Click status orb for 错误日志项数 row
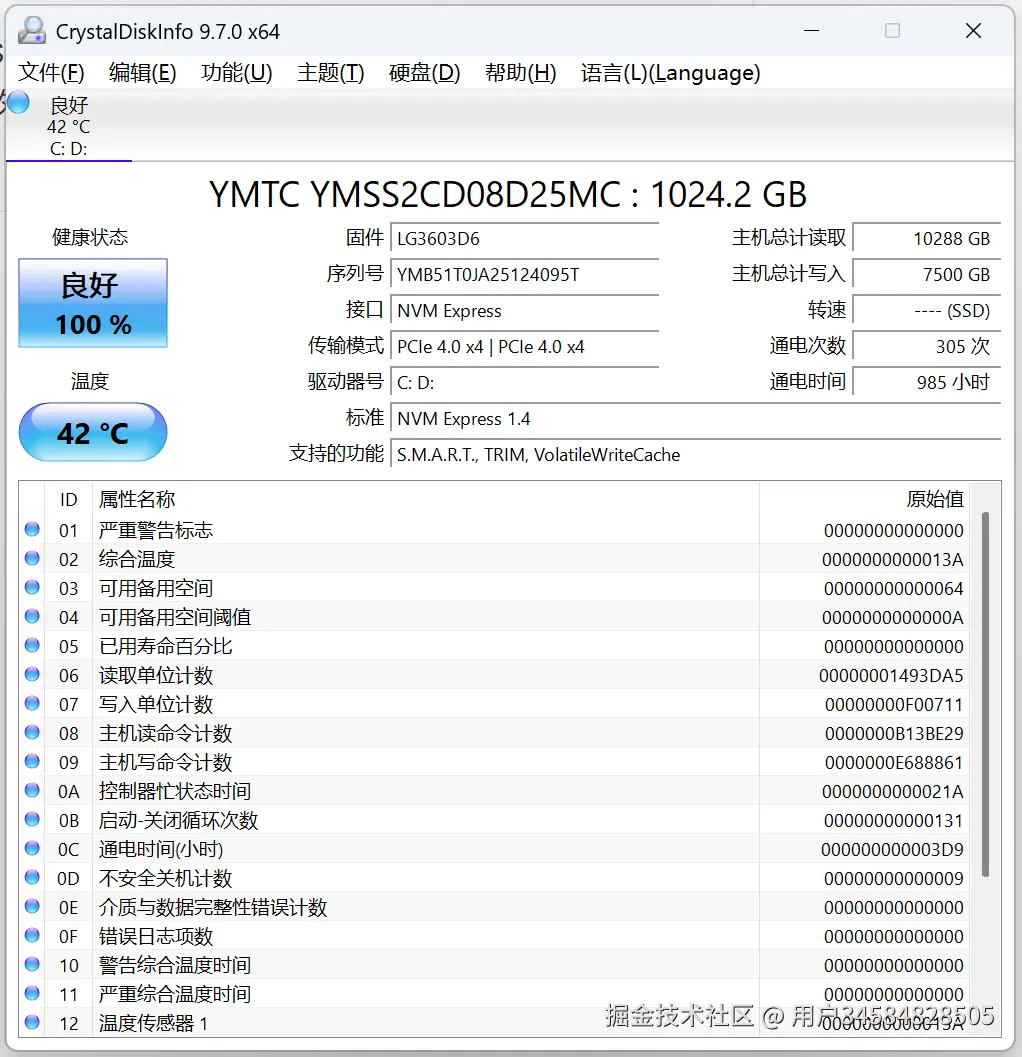The width and height of the screenshot is (1022, 1057). click(x=32, y=935)
